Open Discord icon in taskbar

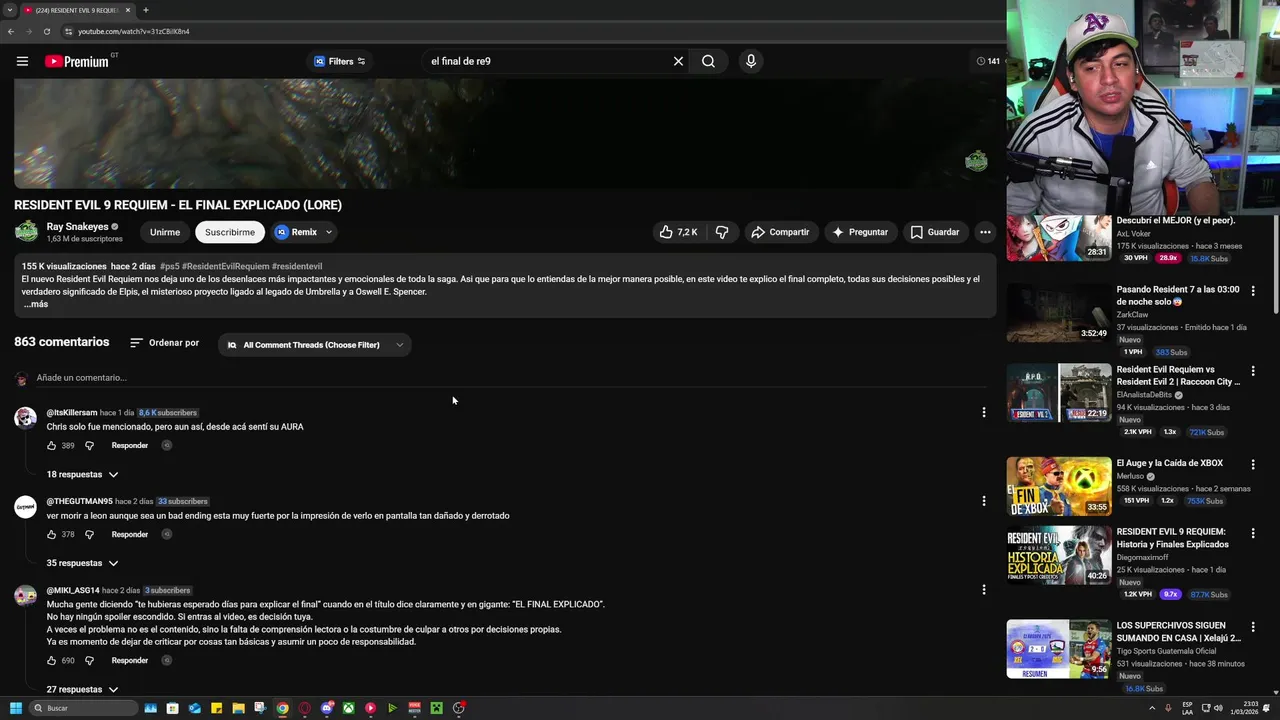(326, 708)
